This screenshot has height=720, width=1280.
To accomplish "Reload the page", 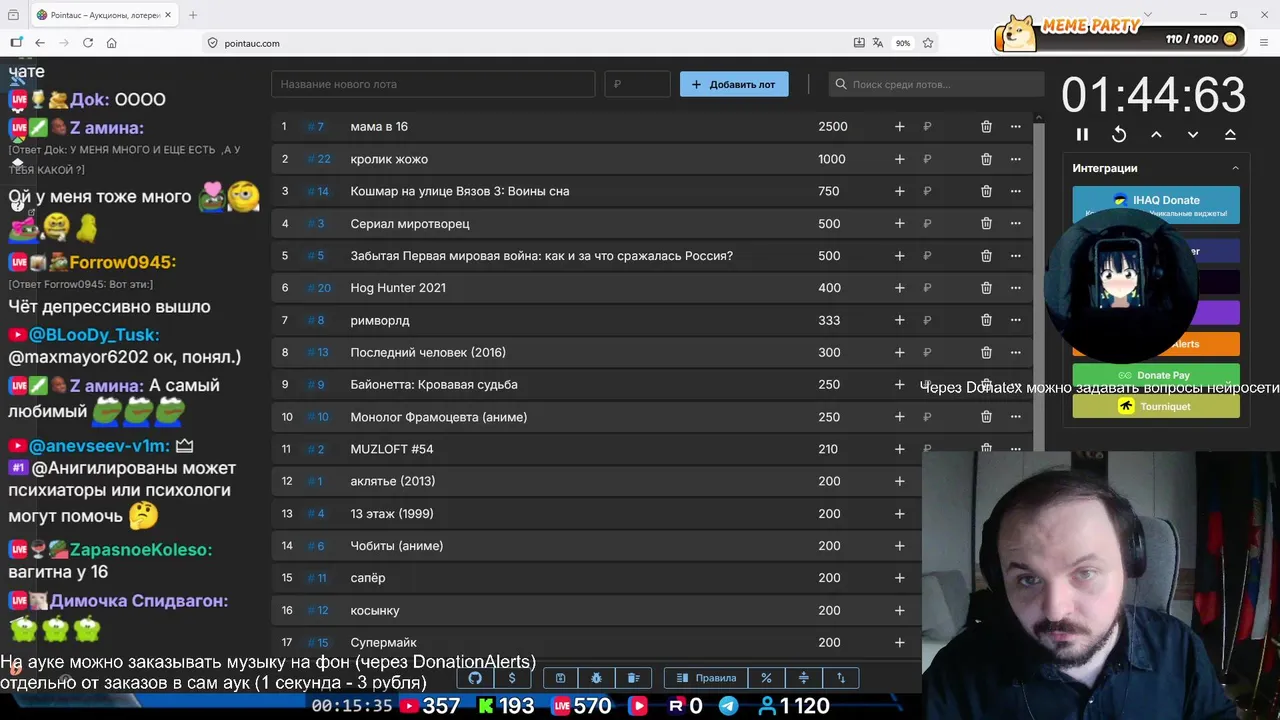I will [x=88, y=43].
